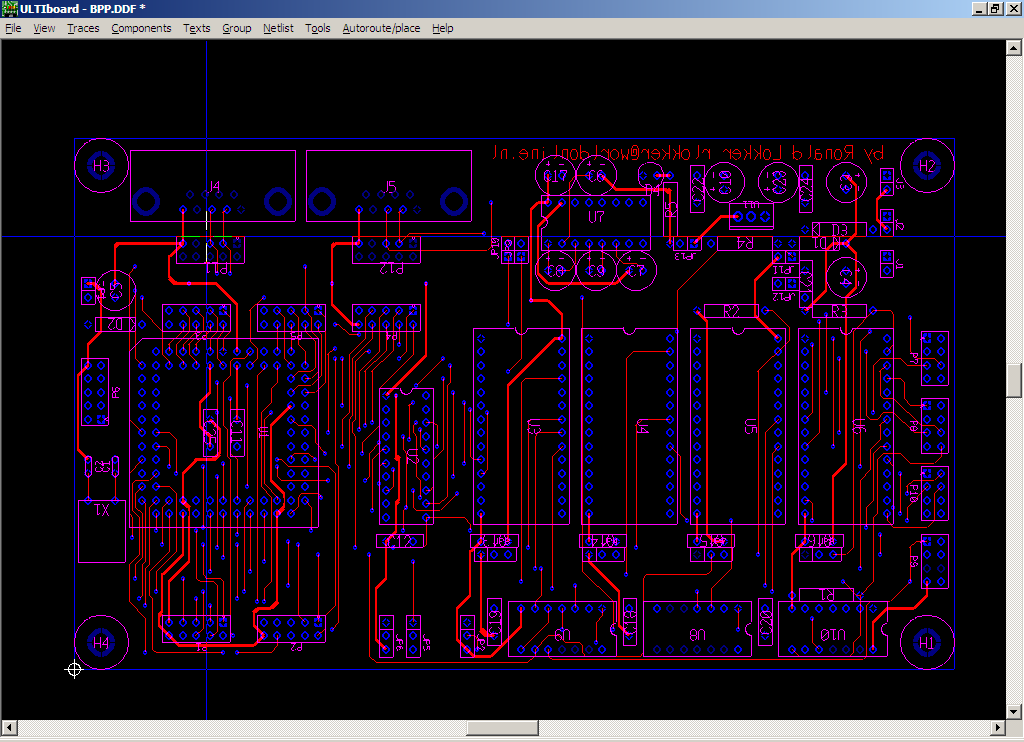1024x742 pixels.
Task: Open the Autoroute/place menu
Action: coord(381,28)
